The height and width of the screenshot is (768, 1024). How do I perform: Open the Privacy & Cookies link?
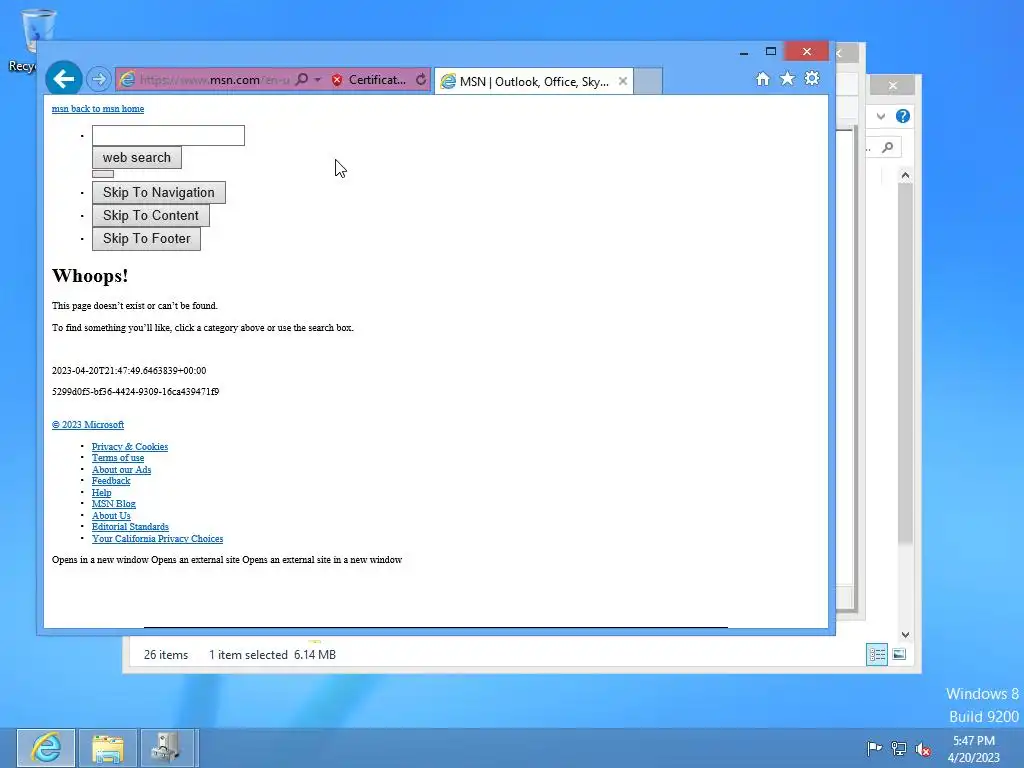(x=130, y=447)
